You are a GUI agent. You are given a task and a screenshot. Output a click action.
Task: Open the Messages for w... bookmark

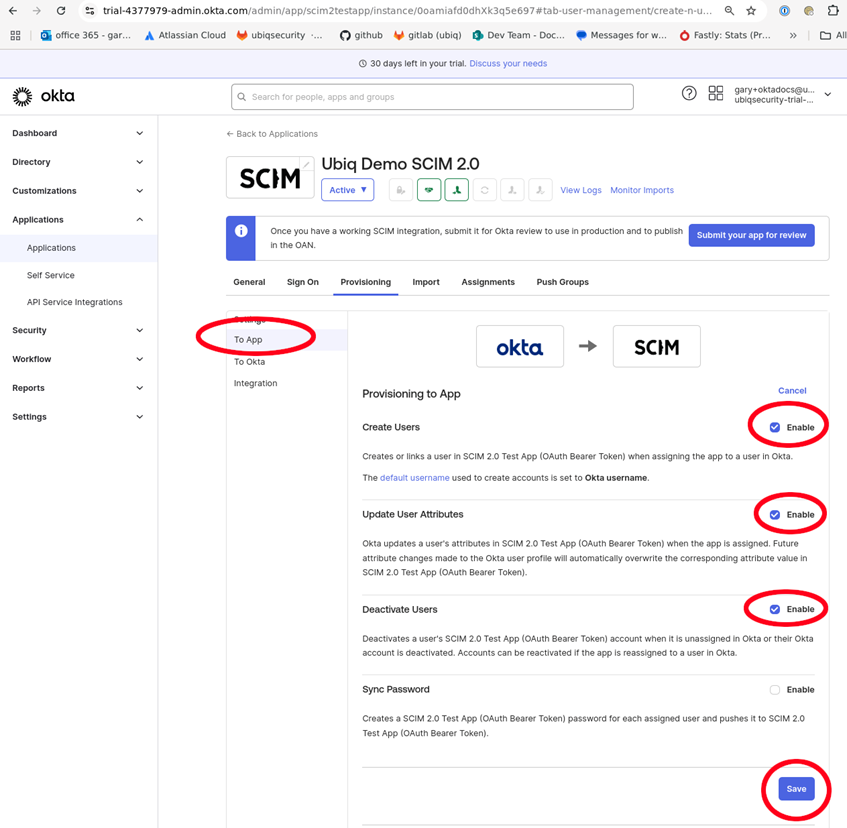621,35
